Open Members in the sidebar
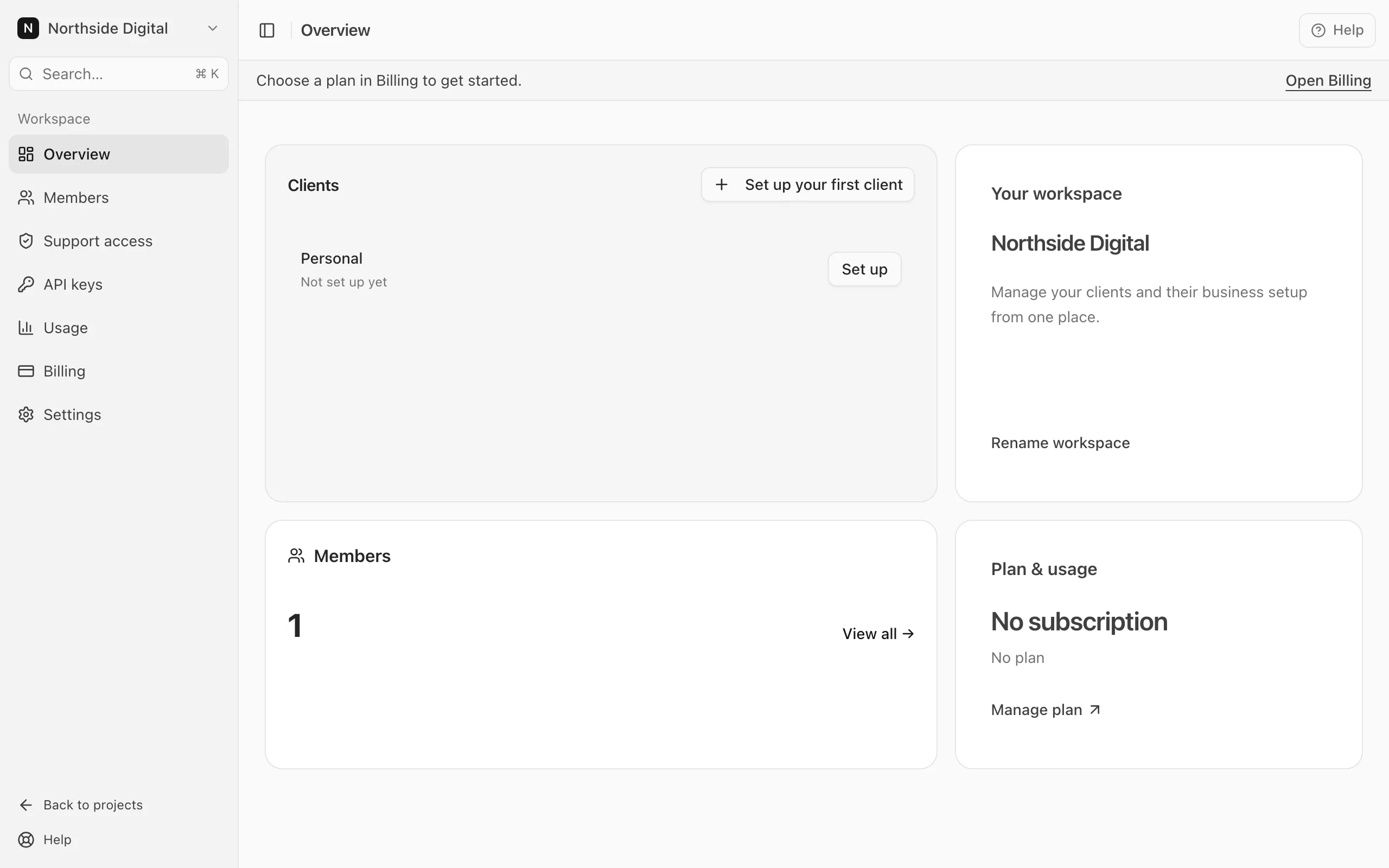The width and height of the screenshot is (1389, 868). pyautogui.click(x=119, y=197)
